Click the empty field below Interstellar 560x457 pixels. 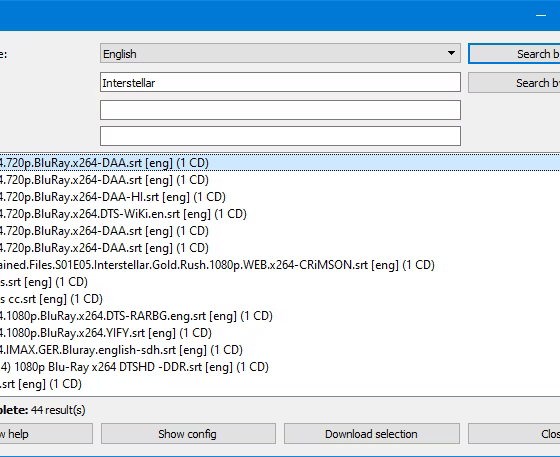coord(280,110)
